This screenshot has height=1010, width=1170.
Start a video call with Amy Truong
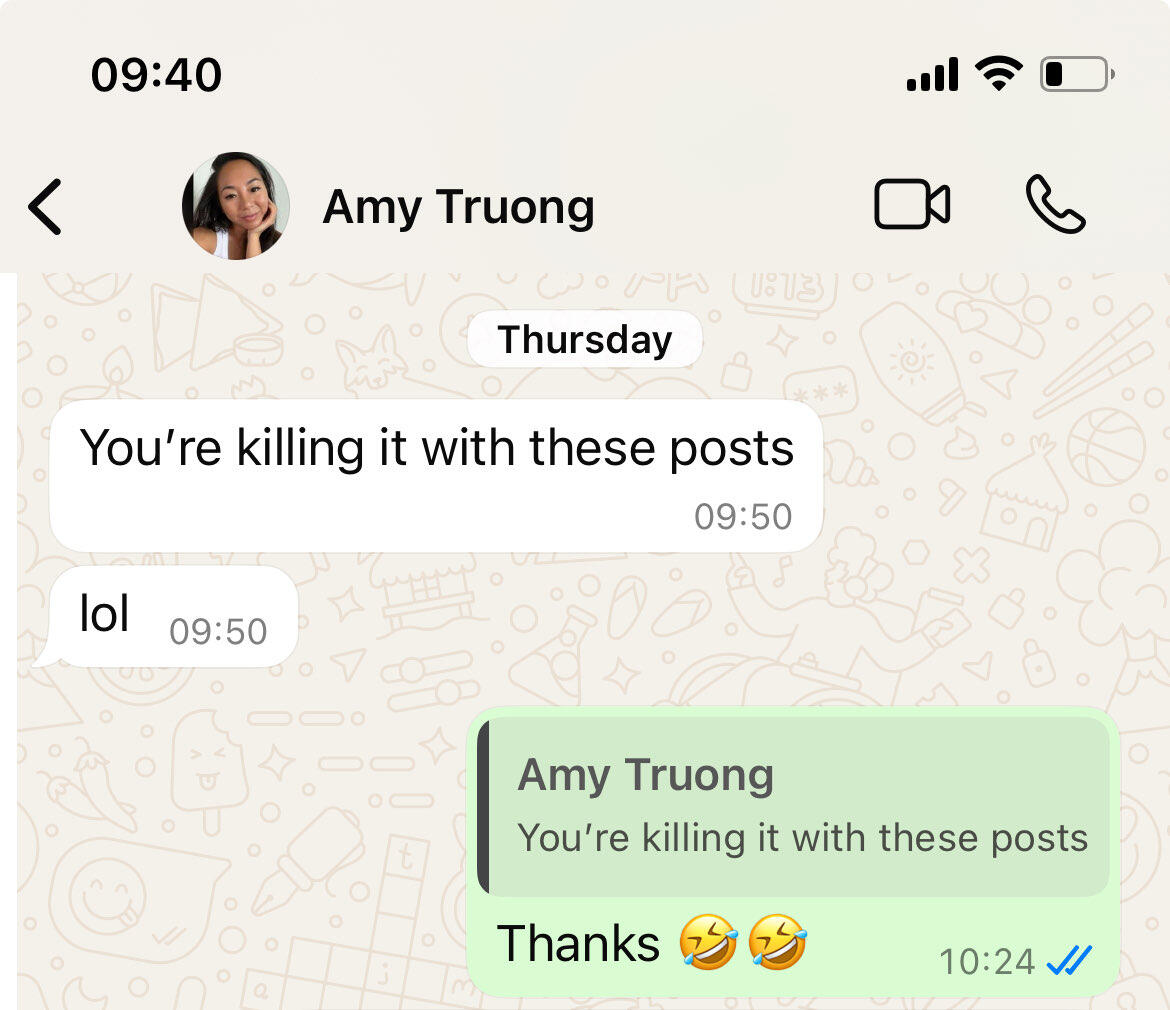click(912, 204)
